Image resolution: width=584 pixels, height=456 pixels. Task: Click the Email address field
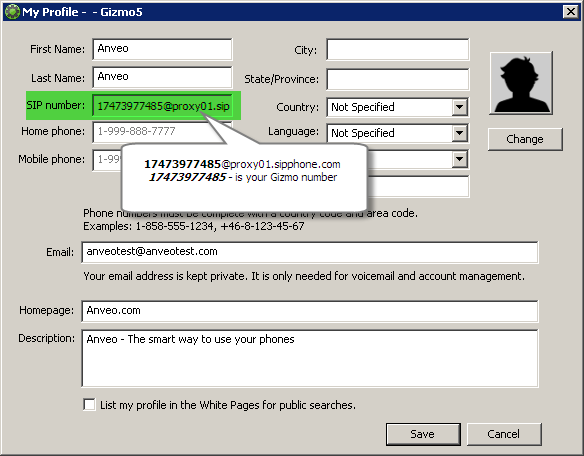(310, 252)
